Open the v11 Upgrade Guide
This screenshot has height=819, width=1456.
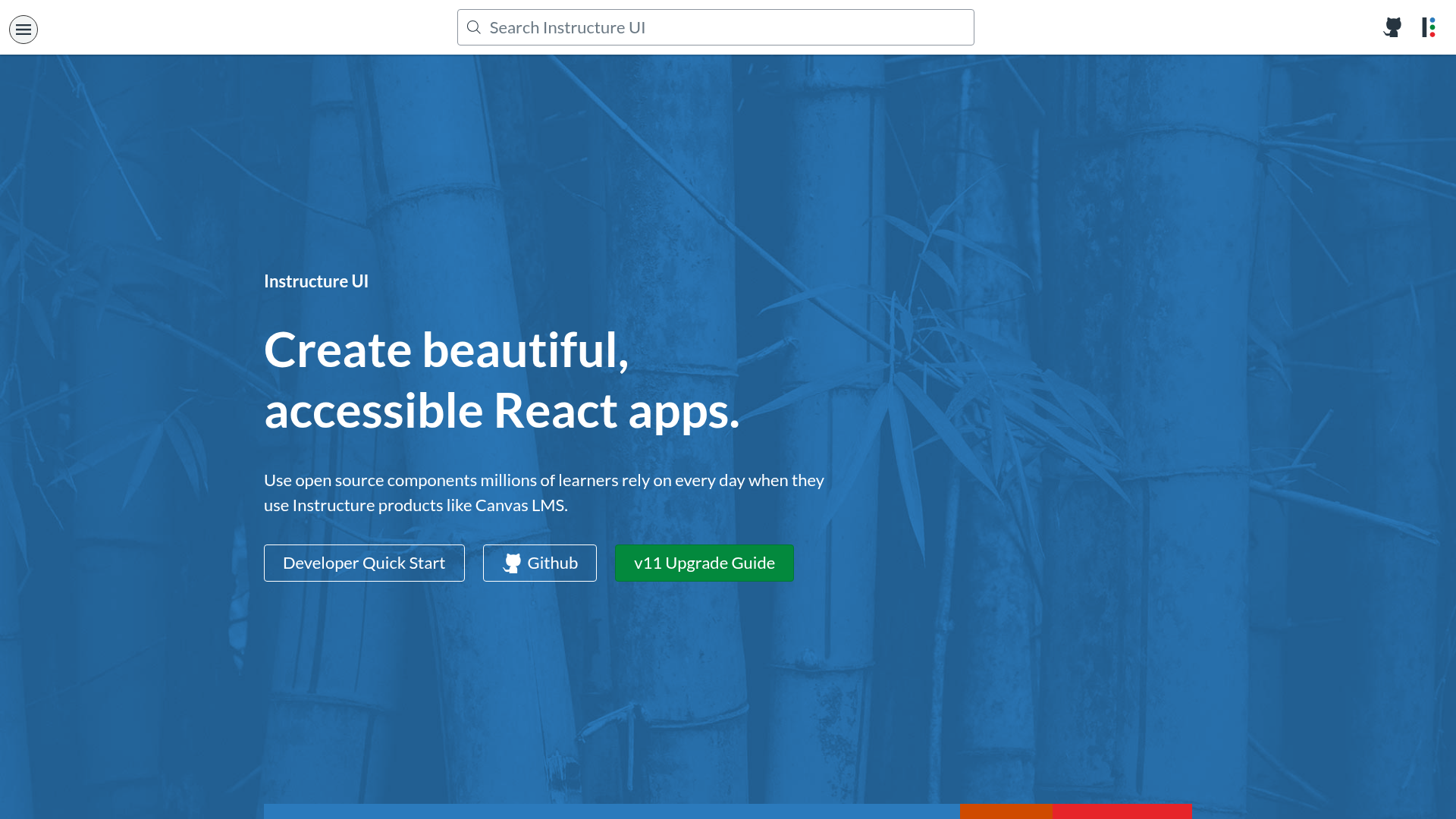[x=704, y=563]
